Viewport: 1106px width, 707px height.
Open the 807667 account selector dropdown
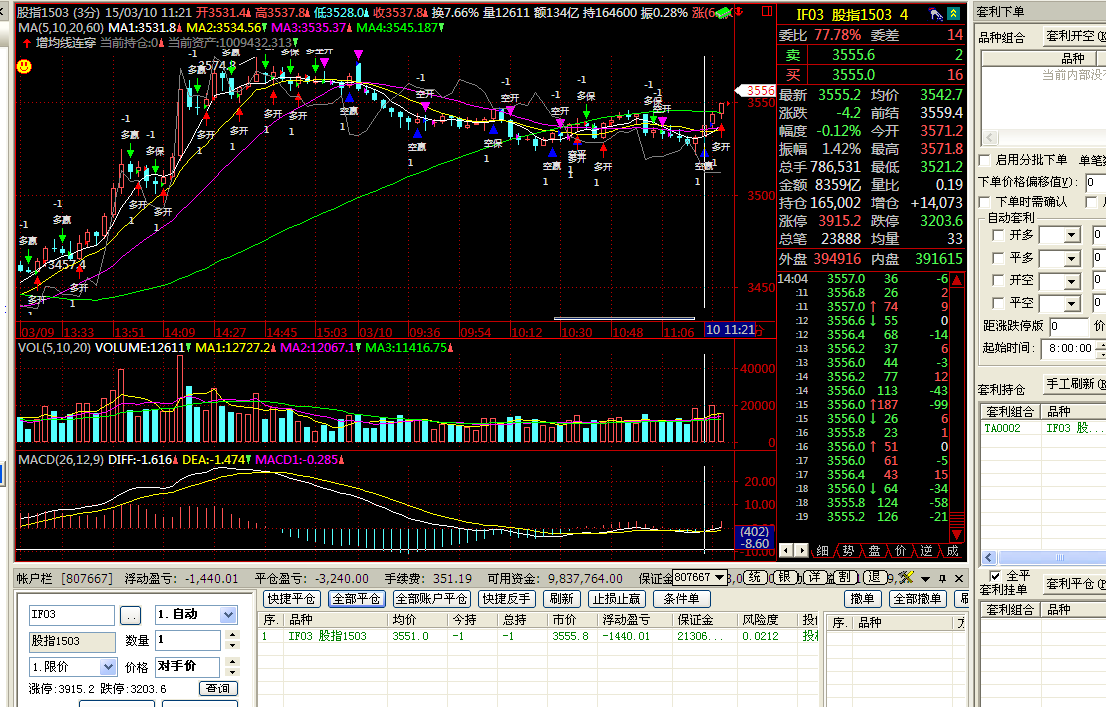pos(719,577)
